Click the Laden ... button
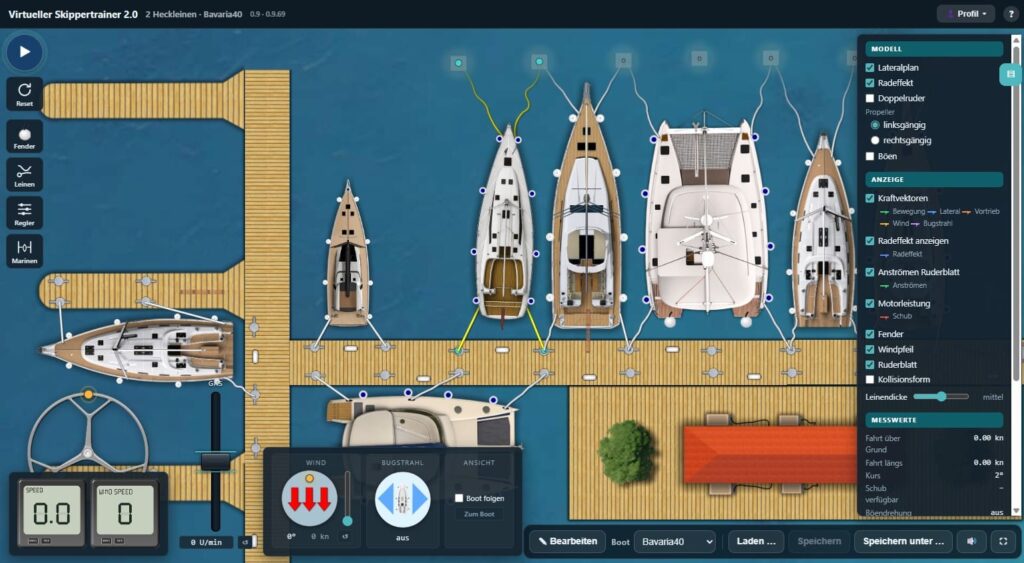Viewport: 1024px width, 563px height. (x=756, y=541)
